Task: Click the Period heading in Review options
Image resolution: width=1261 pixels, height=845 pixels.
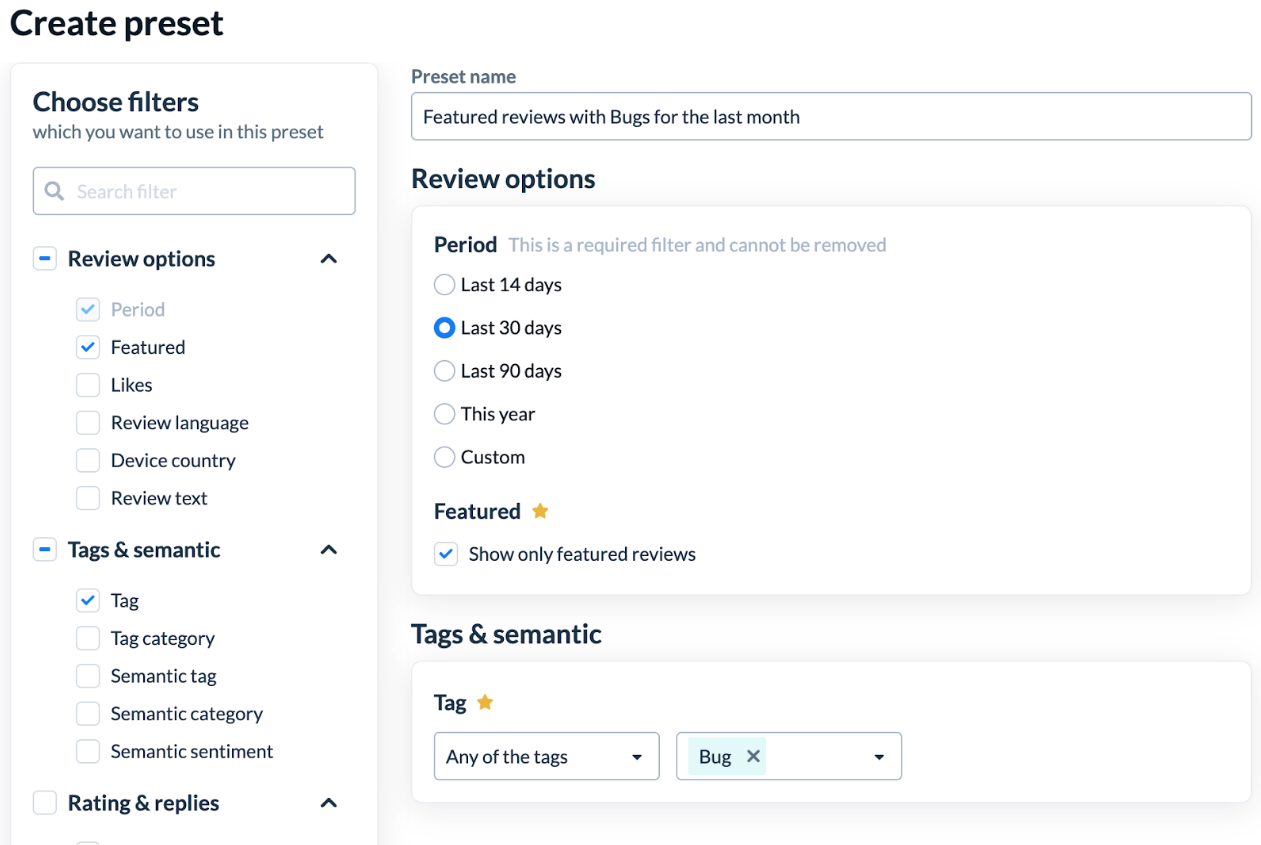Action: point(465,245)
